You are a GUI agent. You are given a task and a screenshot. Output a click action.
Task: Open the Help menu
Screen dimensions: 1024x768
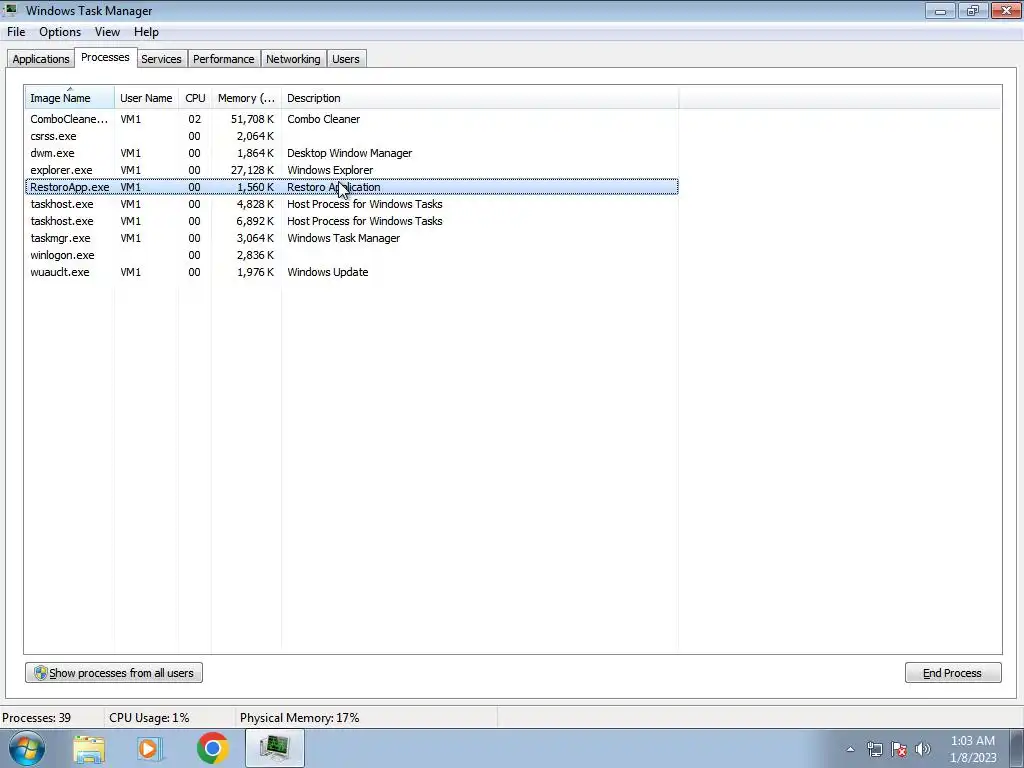point(146,32)
